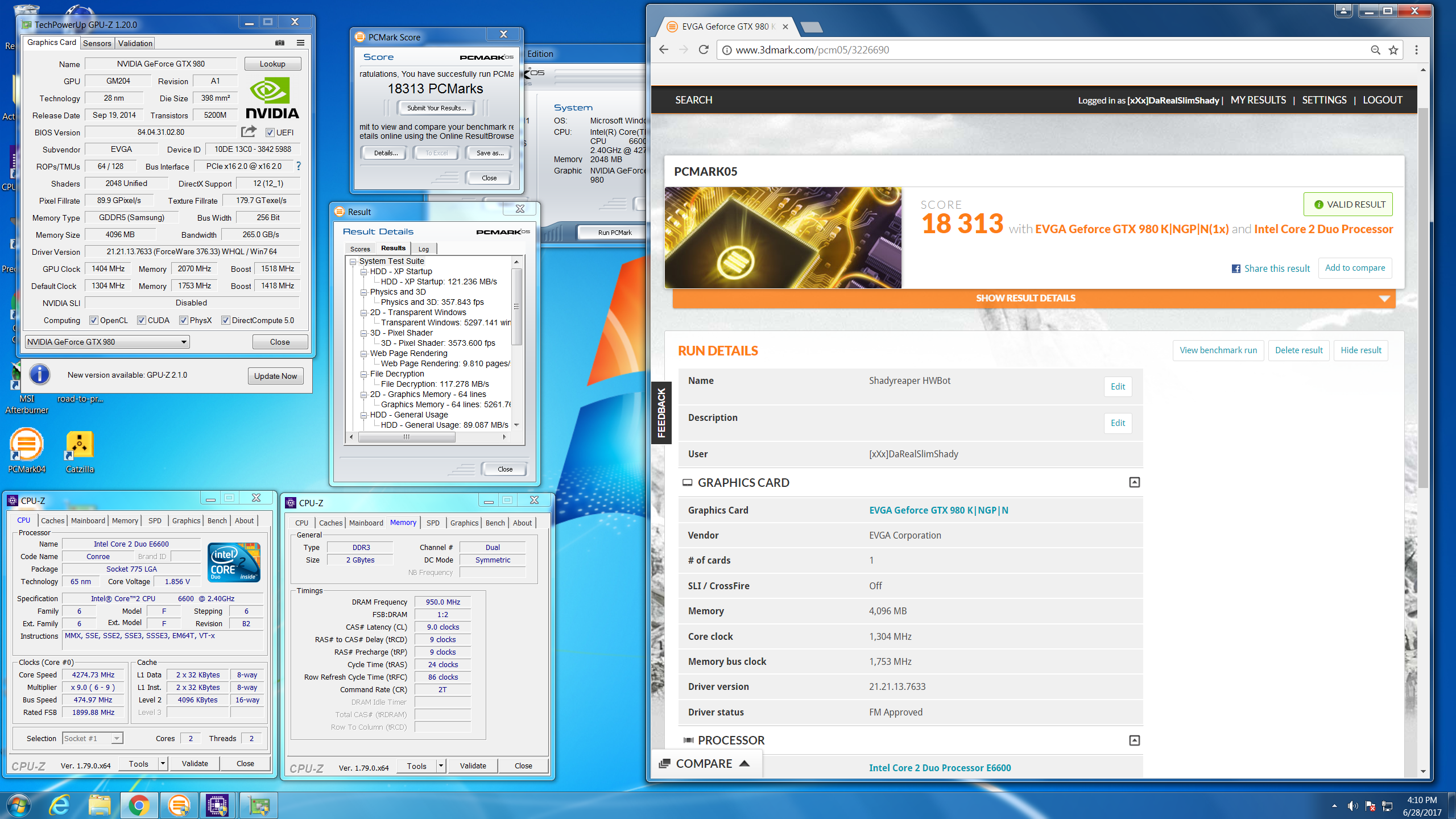Click Submit Your Results in PCMark Score
The height and width of the screenshot is (819, 1456).
point(436,108)
